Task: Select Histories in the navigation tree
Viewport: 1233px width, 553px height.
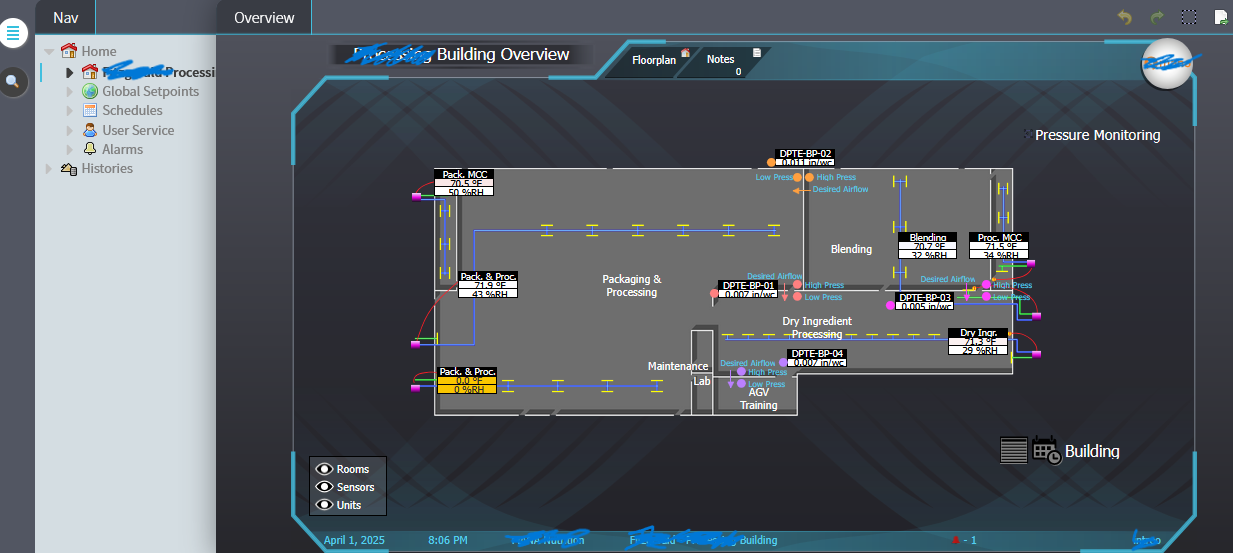Action: (107, 168)
